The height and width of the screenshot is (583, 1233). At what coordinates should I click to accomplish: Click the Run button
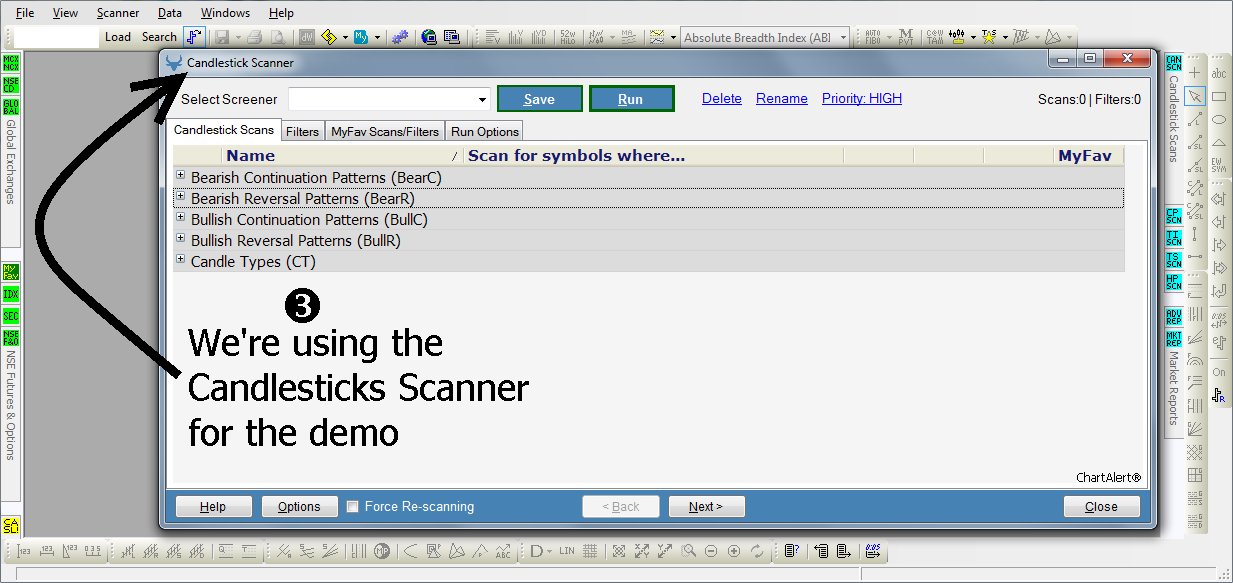tap(631, 99)
